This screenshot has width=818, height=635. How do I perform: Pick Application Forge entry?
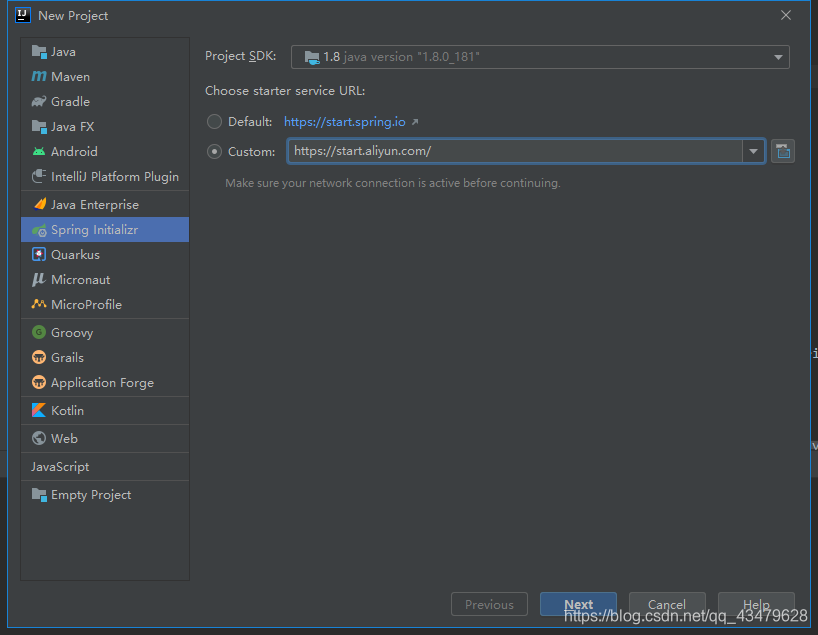[x=105, y=382]
